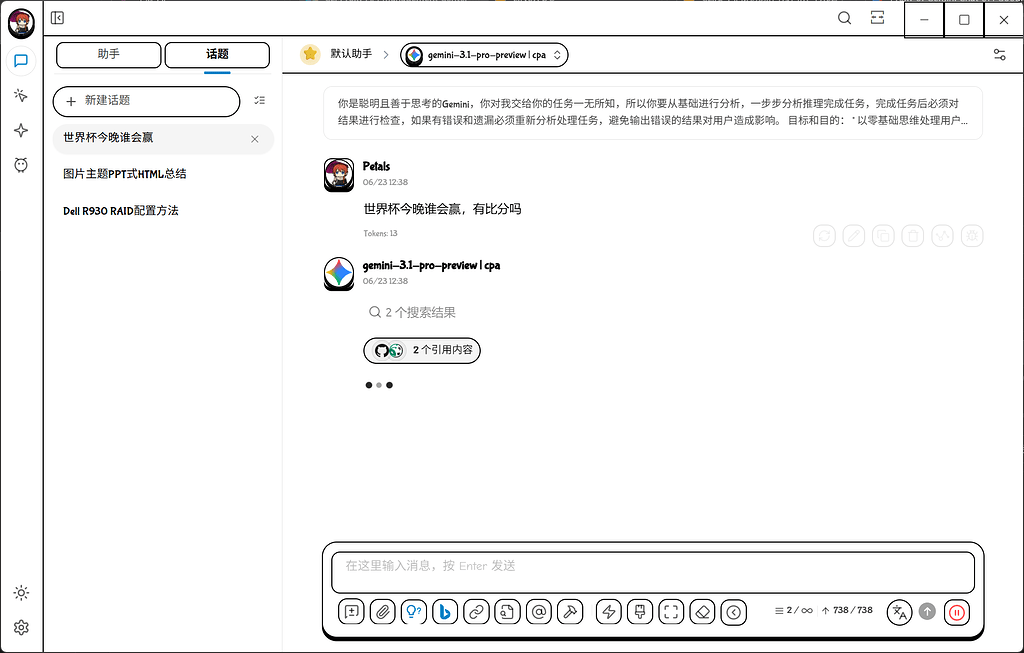Select topic 世界杯今晚谁会赢

tap(163, 138)
